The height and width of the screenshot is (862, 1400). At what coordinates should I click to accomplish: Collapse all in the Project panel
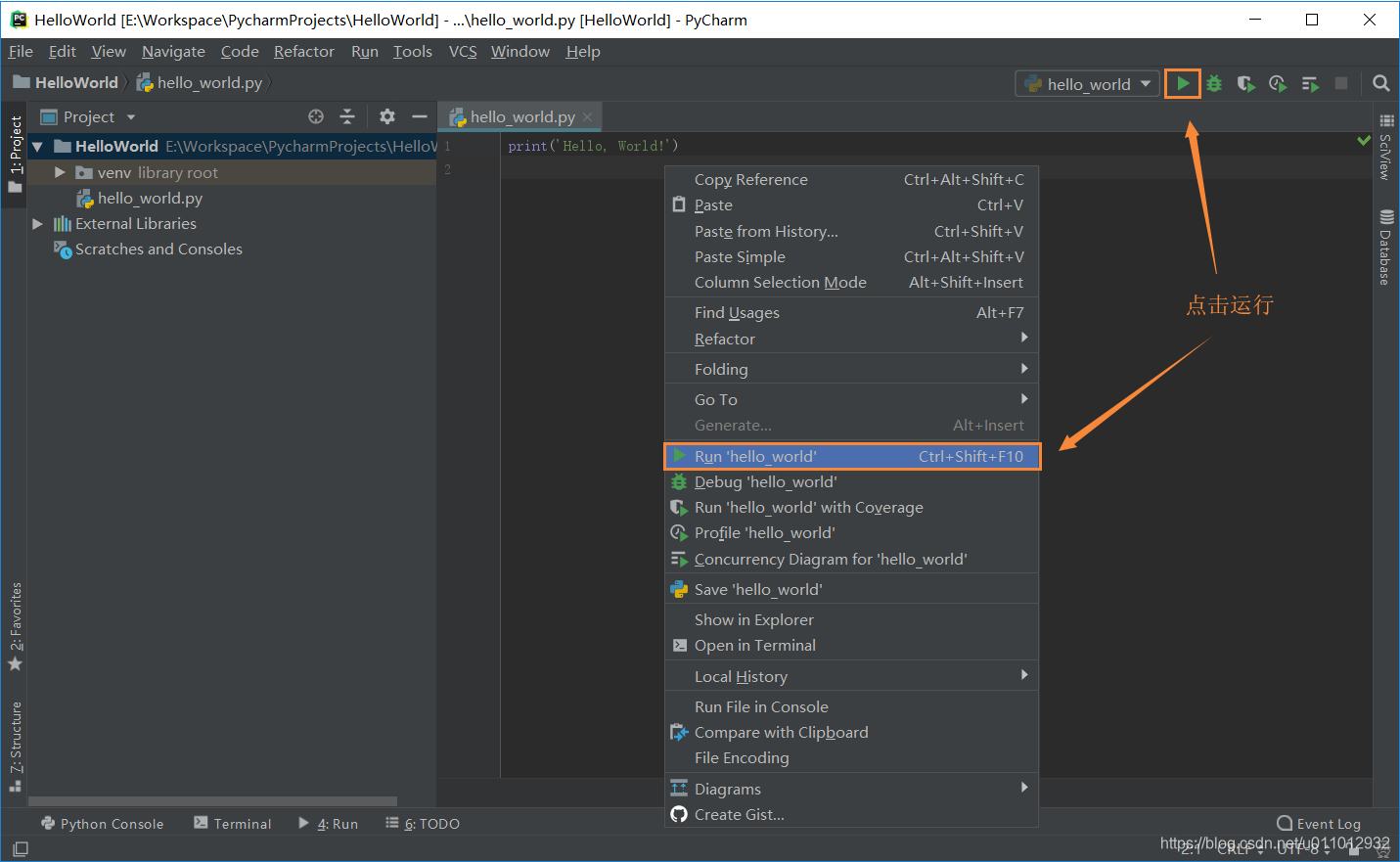(x=347, y=116)
